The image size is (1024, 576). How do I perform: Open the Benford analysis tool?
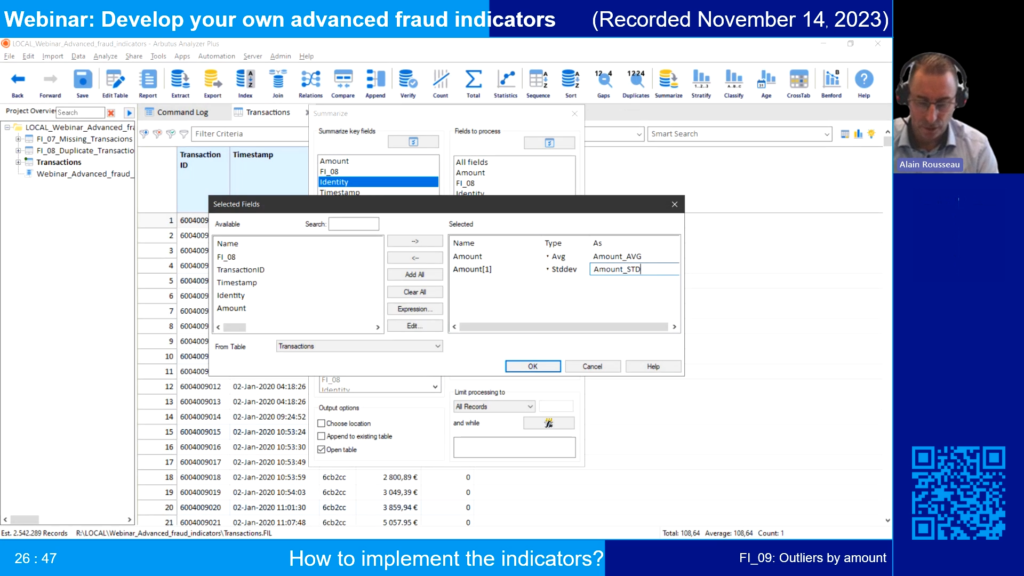(x=831, y=84)
